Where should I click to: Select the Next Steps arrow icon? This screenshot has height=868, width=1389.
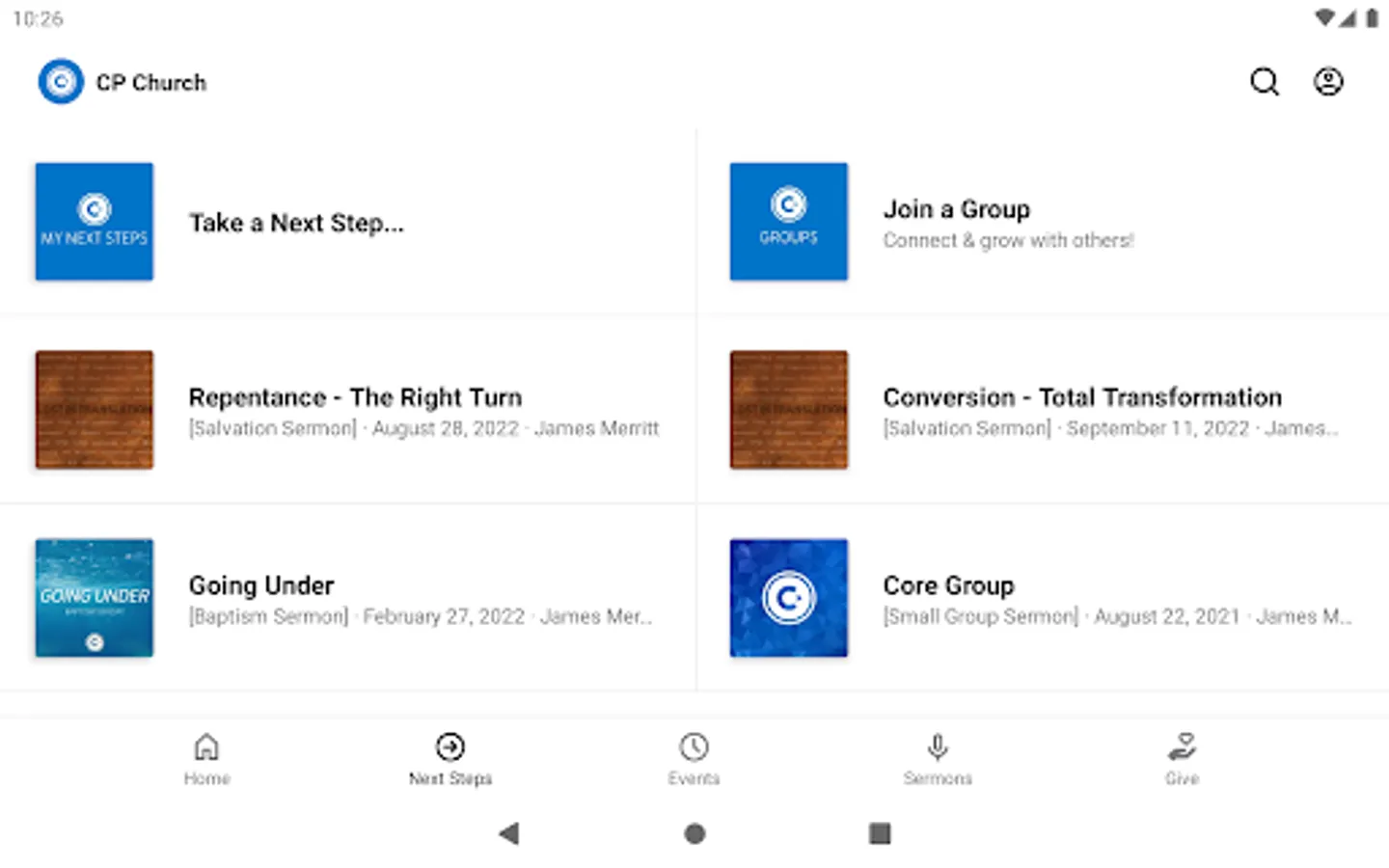pyautogui.click(x=450, y=747)
